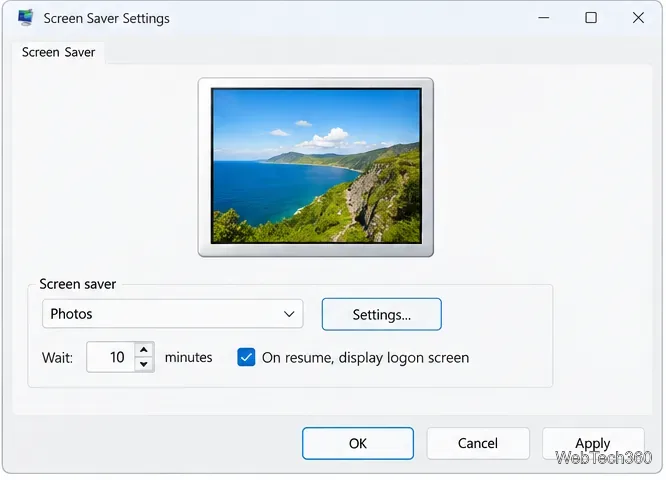
Task: Close the Screen Saver Settings window
Action: pyautogui.click(x=638, y=18)
